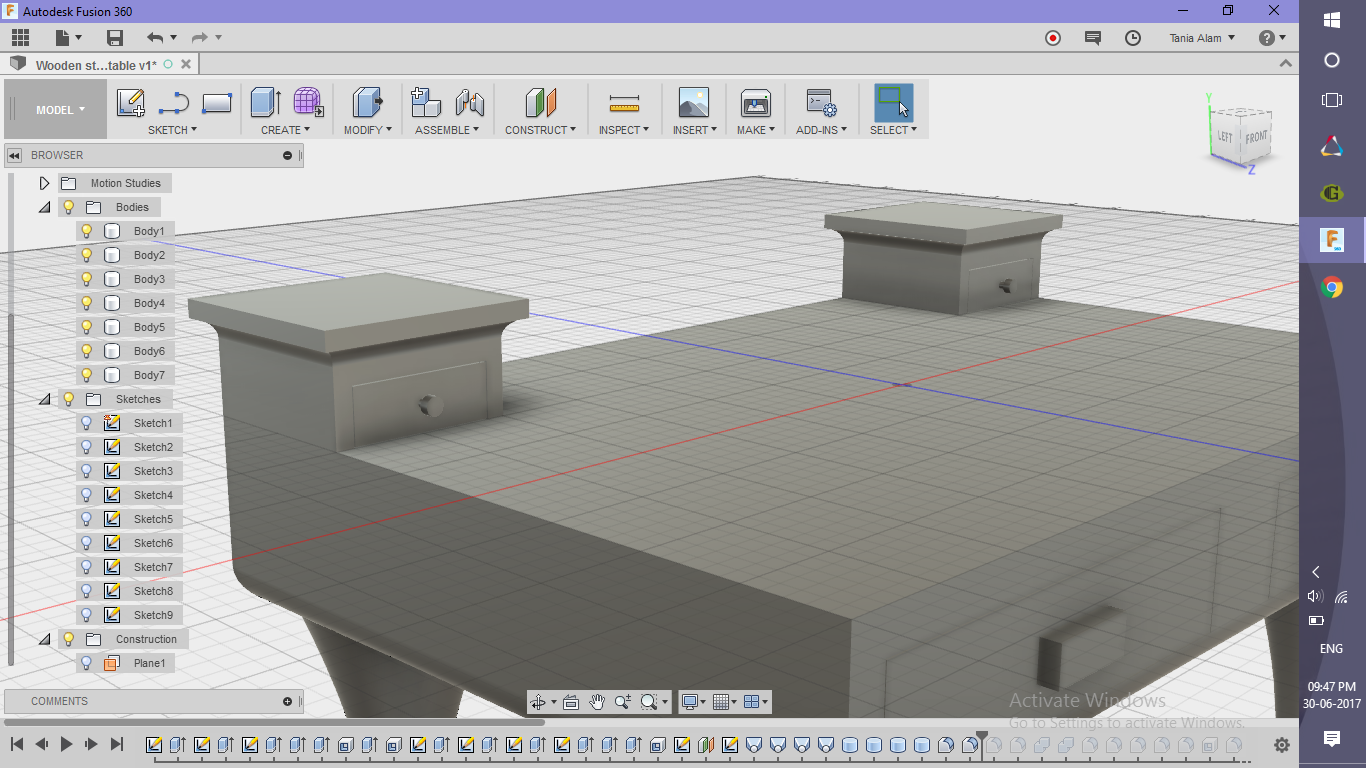The image size is (1366, 768).
Task: Collapse the Browser panel double-arrow
Action: pyautogui.click(x=14, y=155)
